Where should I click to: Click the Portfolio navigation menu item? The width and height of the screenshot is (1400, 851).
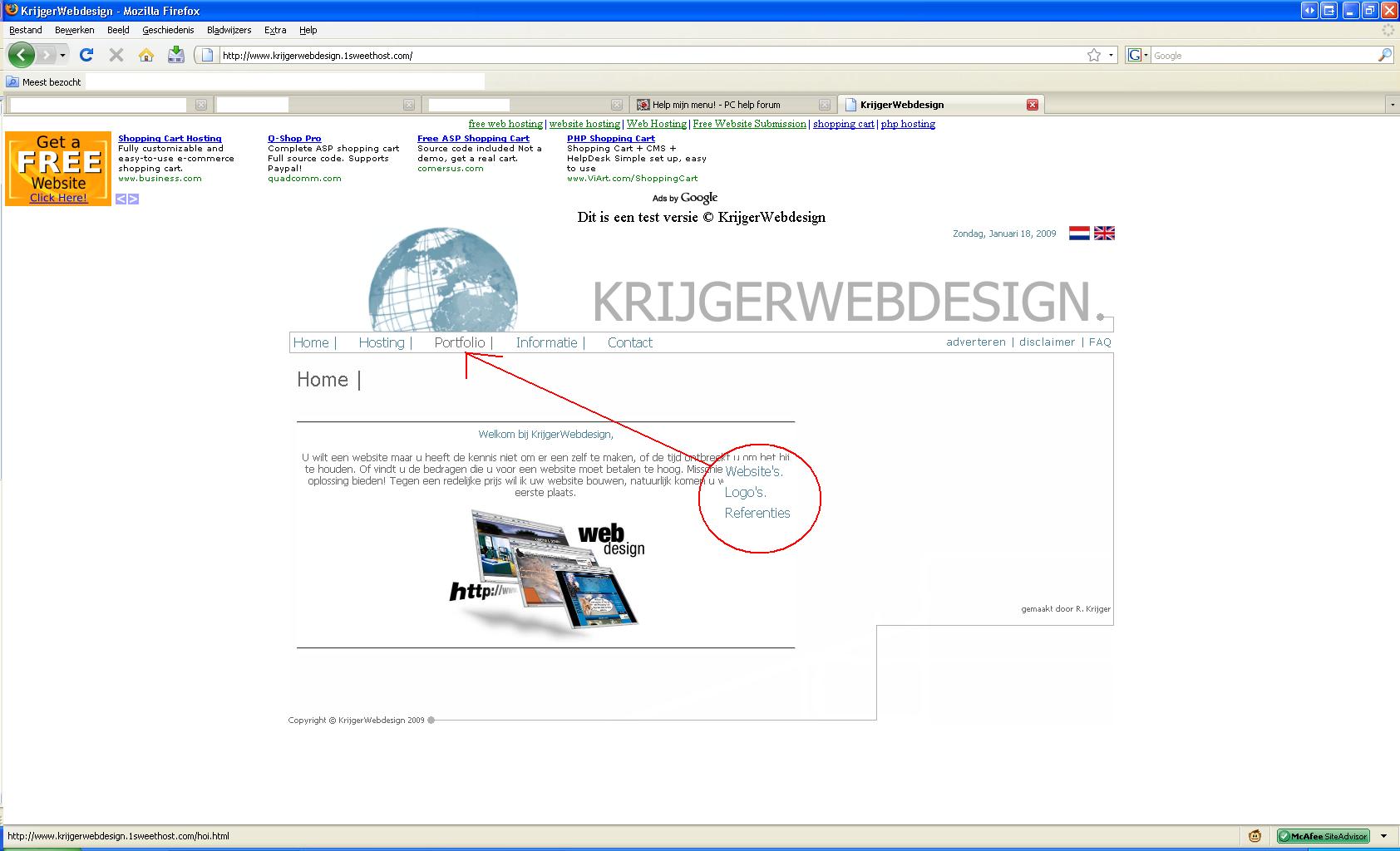(x=460, y=342)
